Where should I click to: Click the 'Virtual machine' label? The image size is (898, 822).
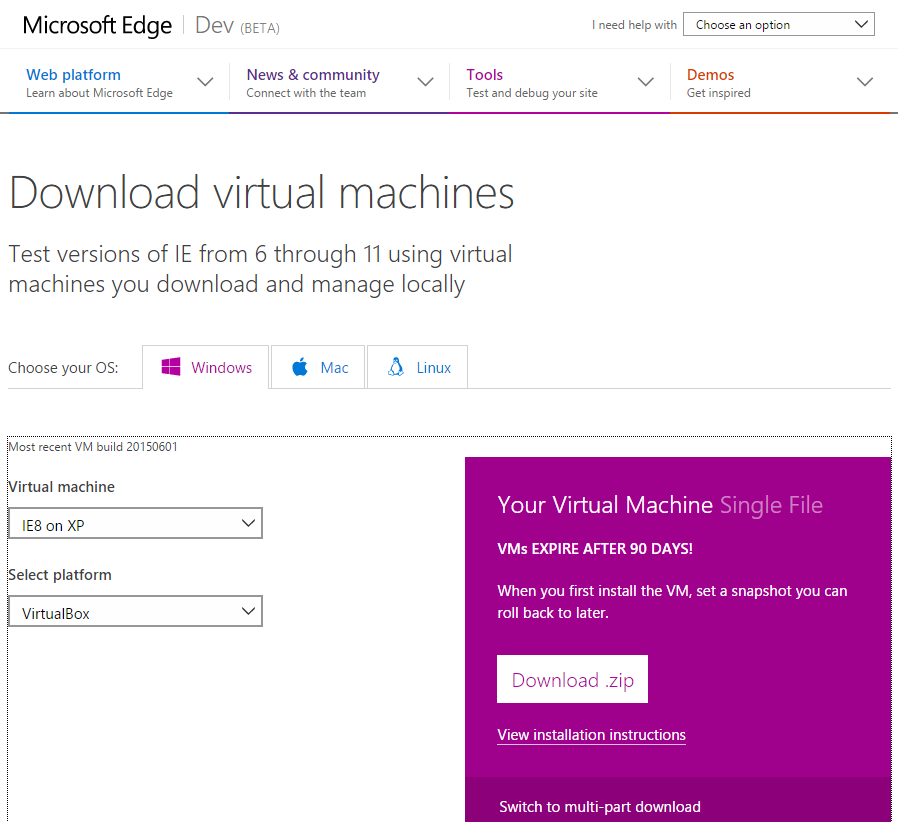pos(61,487)
